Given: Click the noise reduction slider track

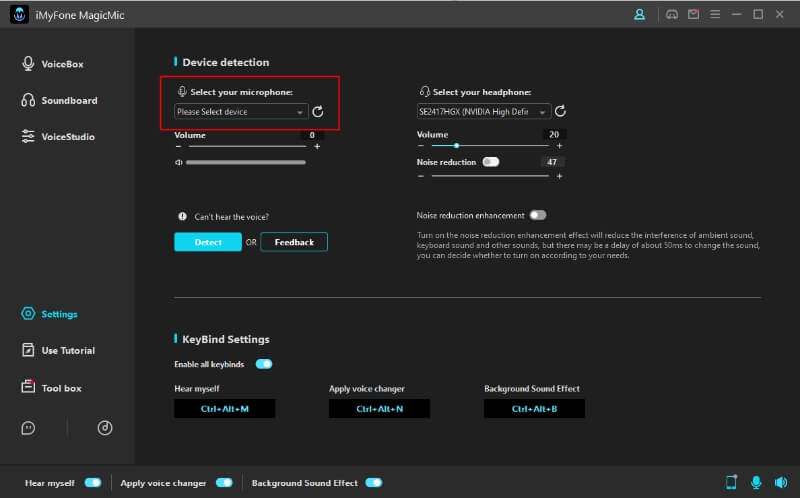Looking at the screenshot, I should 490,176.
